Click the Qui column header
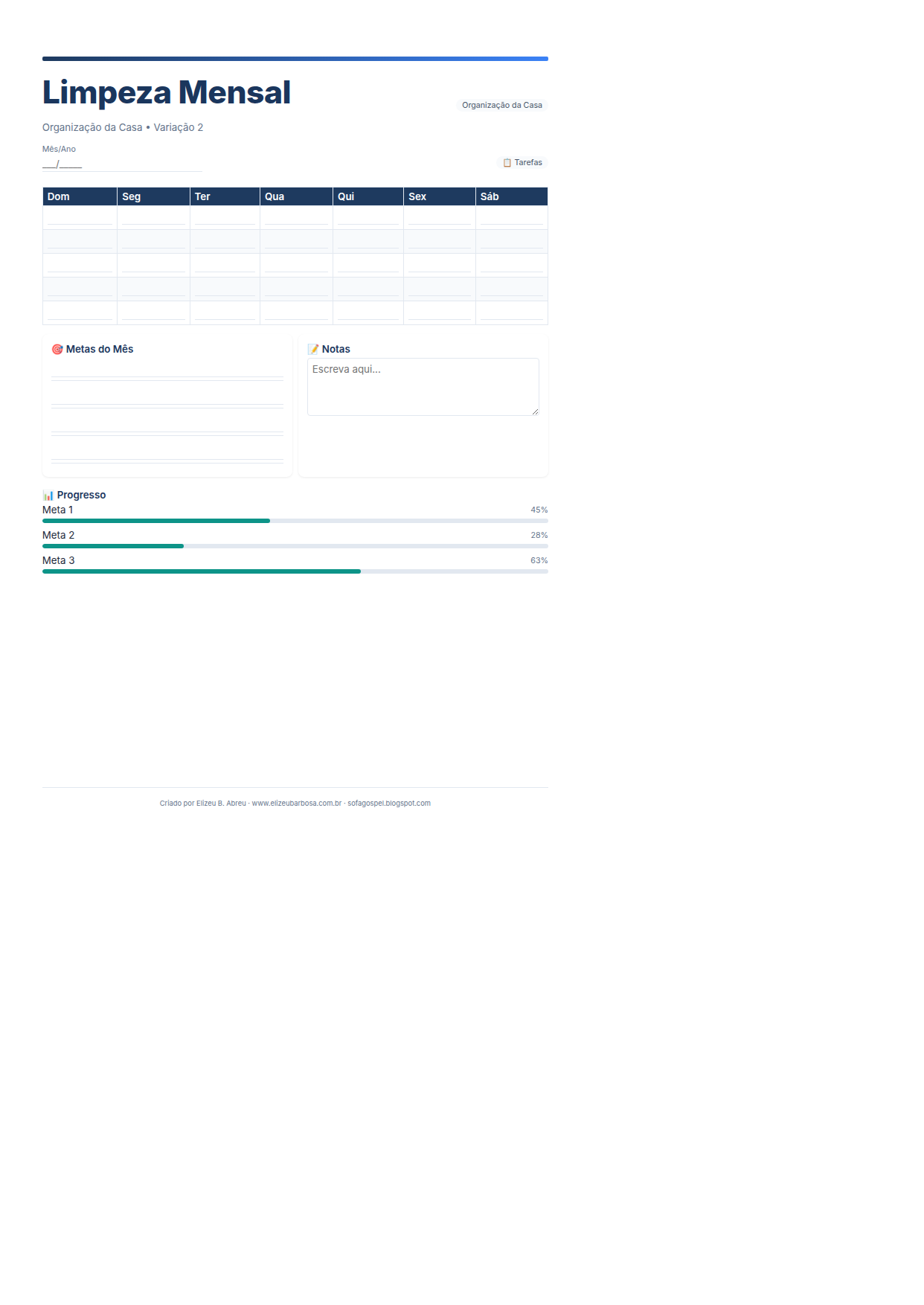The height and width of the screenshot is (1305, 924). coord(368,196)
